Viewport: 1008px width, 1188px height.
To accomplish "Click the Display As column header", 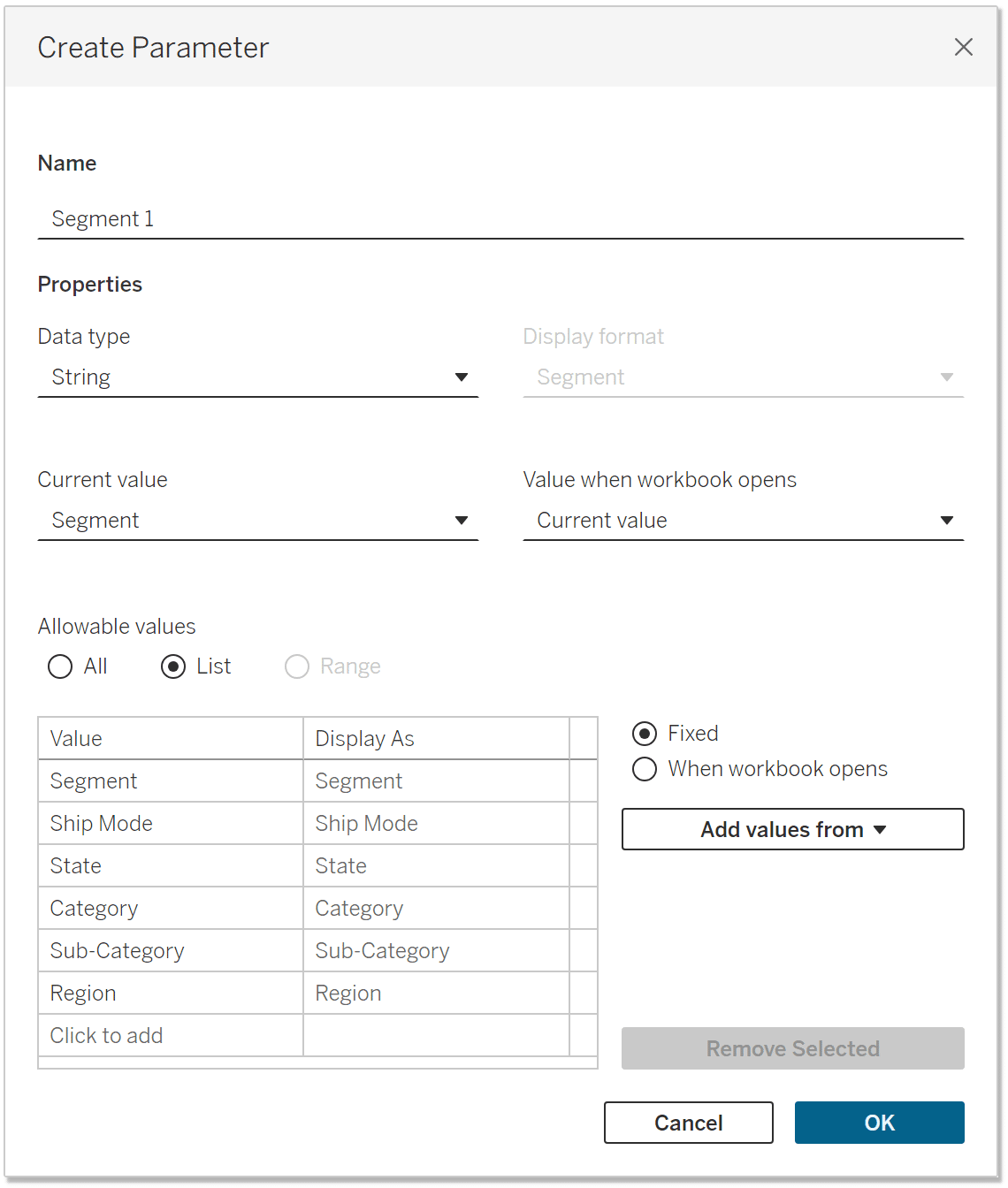I will [437, 739].
